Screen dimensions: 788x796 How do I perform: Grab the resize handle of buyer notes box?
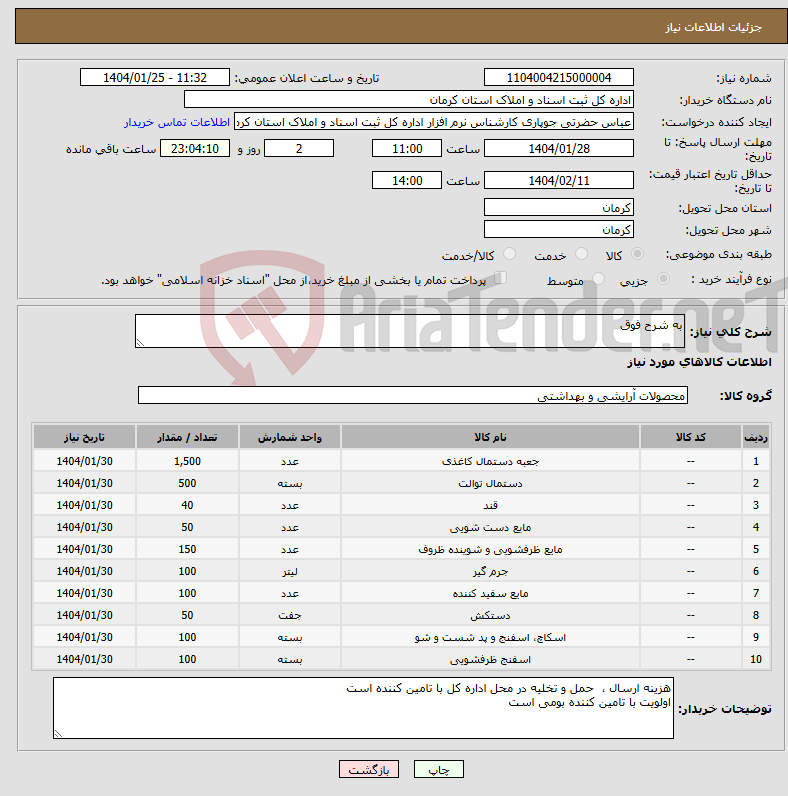pos(58,734)
